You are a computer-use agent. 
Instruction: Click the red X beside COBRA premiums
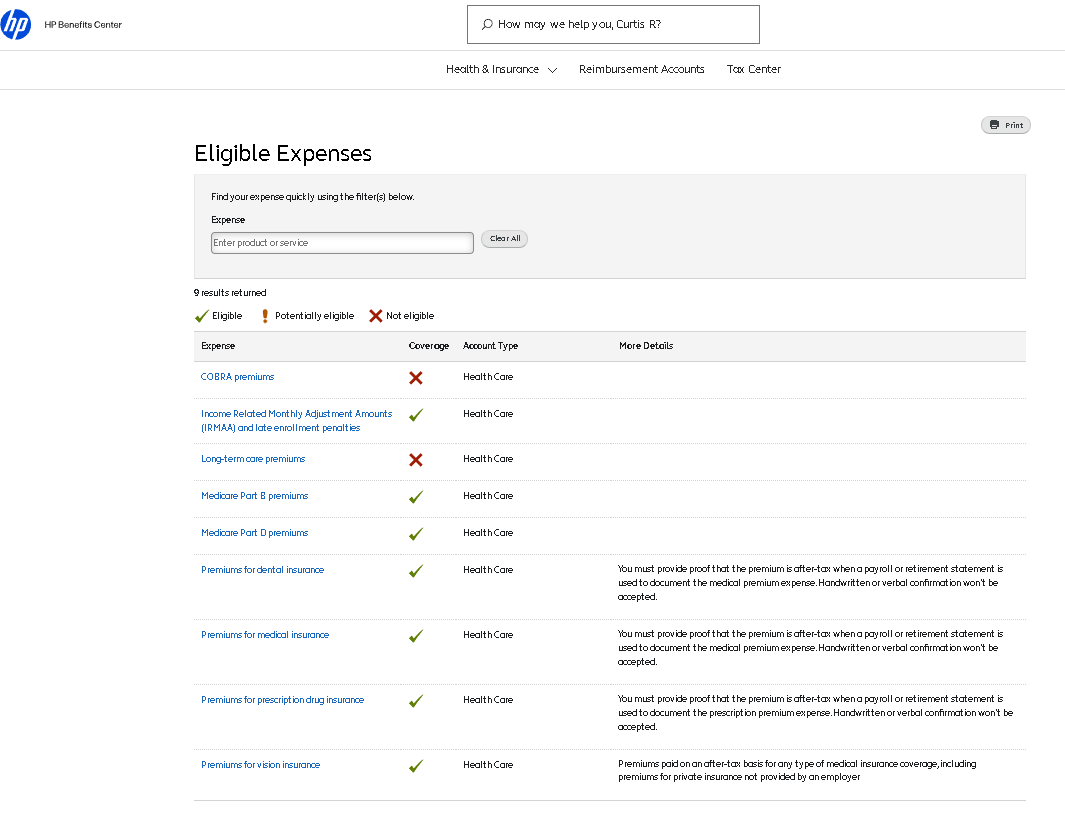[416, 378]
